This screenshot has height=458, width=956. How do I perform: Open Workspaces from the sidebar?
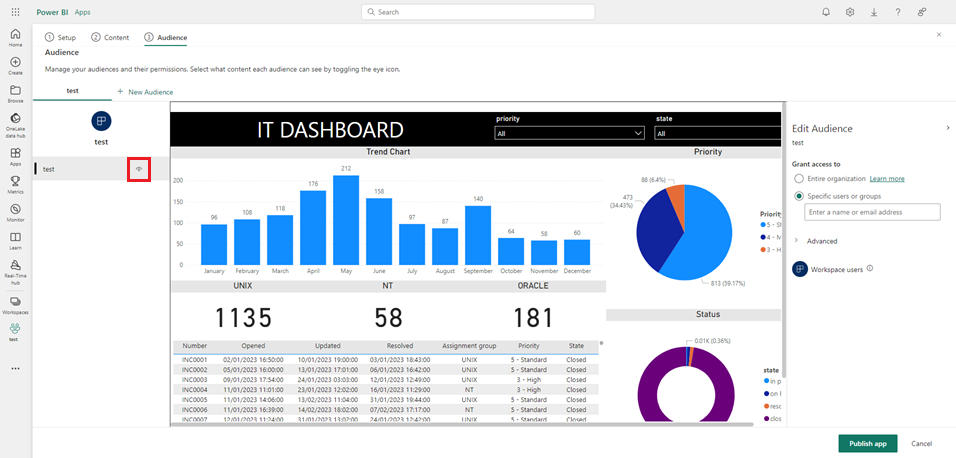pos(15,303)
